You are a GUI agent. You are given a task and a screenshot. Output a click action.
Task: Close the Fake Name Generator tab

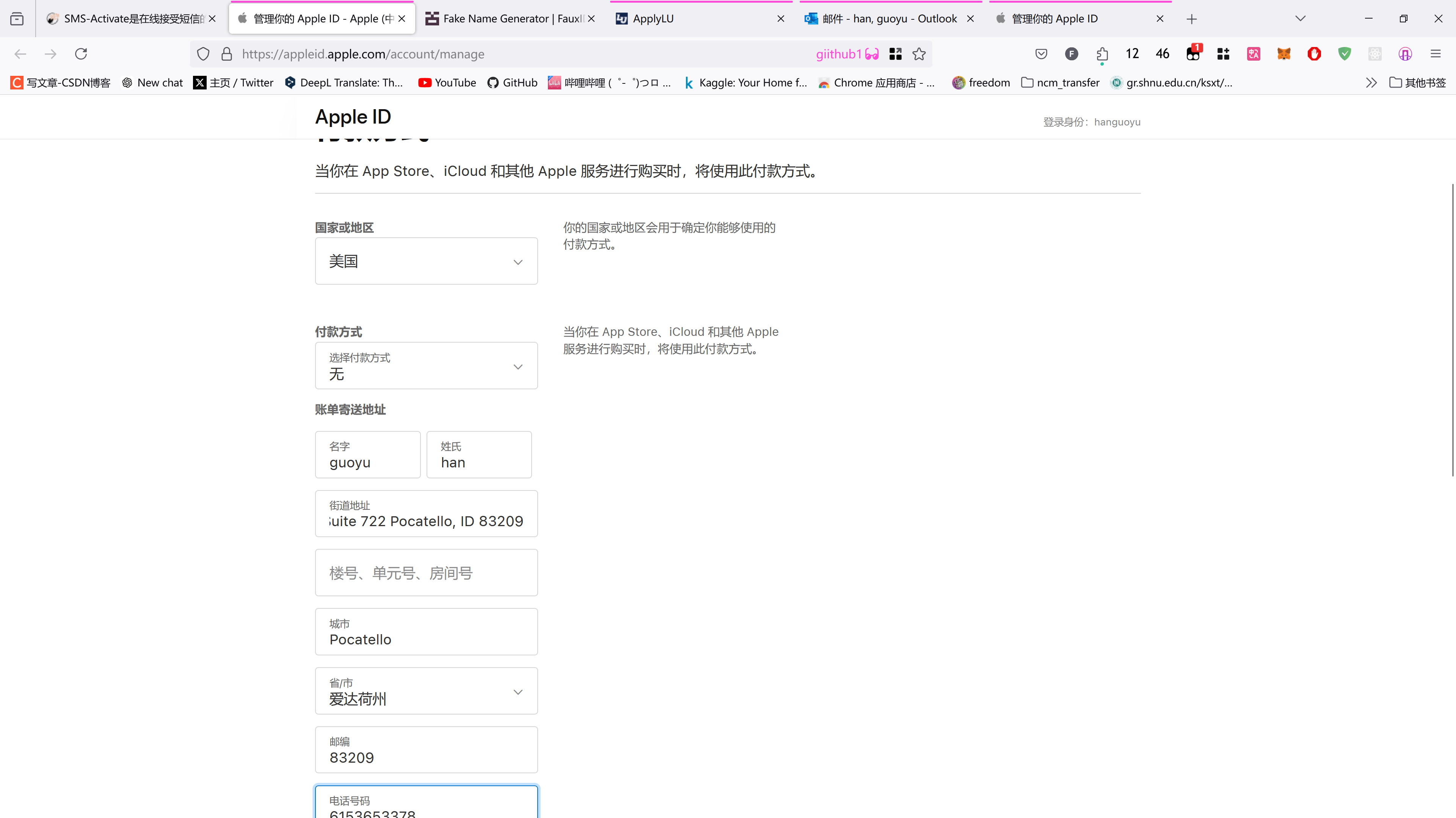[591, 19]
